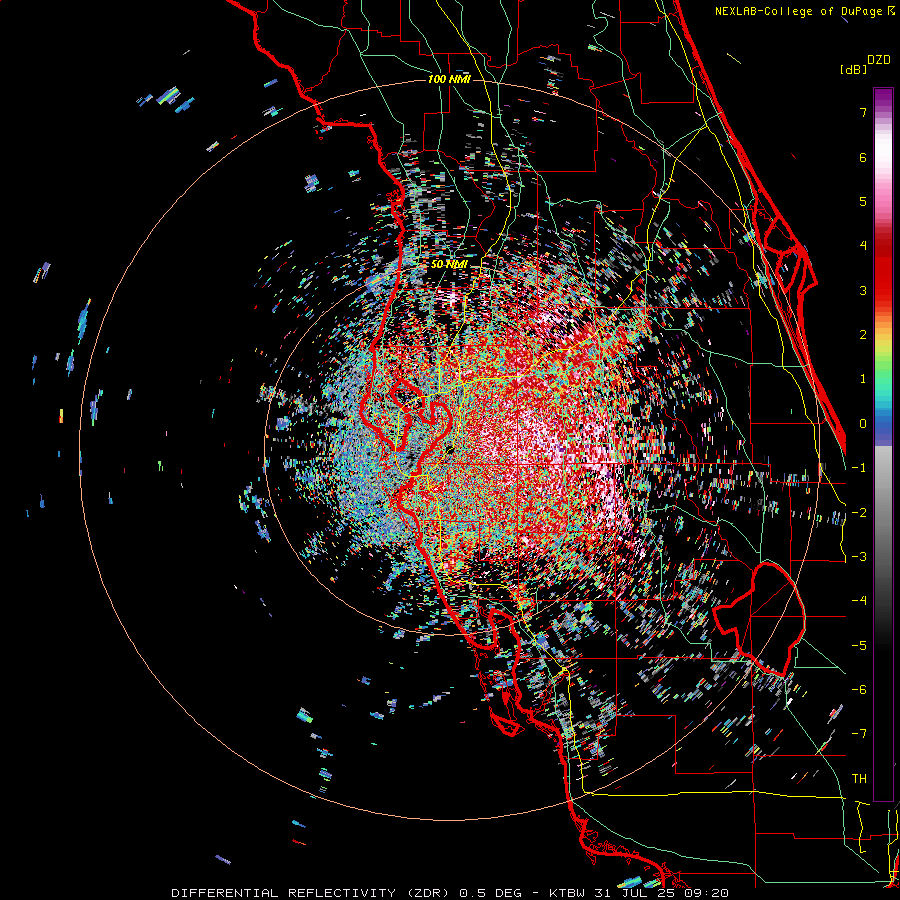
Task: Click the ZDR product title caption at bottom
Action: (x=450, y=893)
